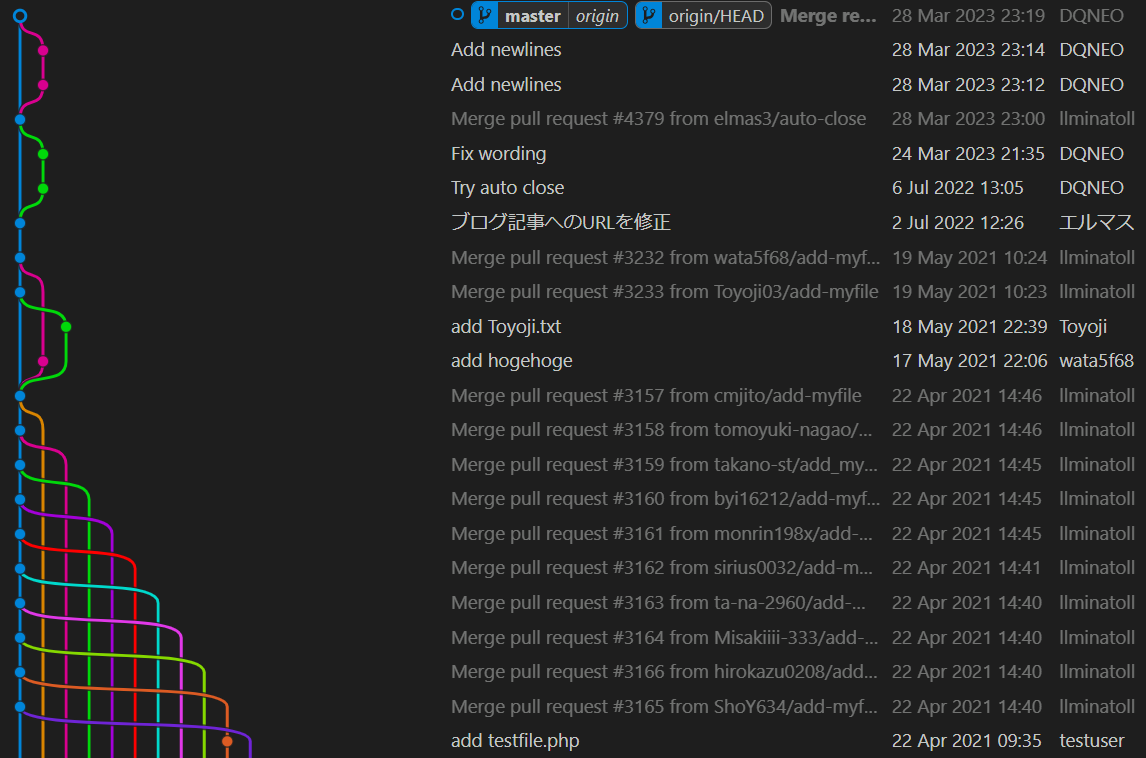The image size is (1146, 758).
Task: Click the date 22 Apr 2021 09:35
Action: [966, 740]
